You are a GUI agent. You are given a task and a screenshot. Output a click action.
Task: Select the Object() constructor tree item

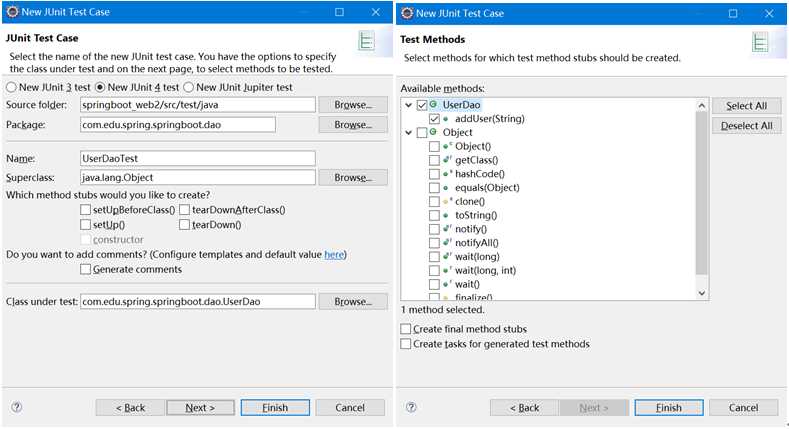point(473,146)
